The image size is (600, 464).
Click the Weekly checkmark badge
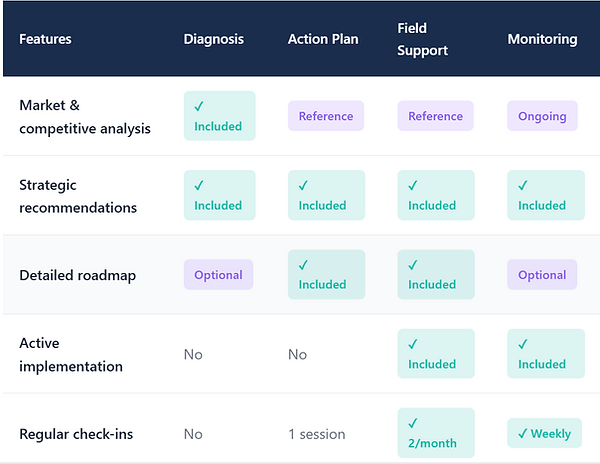(544, 434)
